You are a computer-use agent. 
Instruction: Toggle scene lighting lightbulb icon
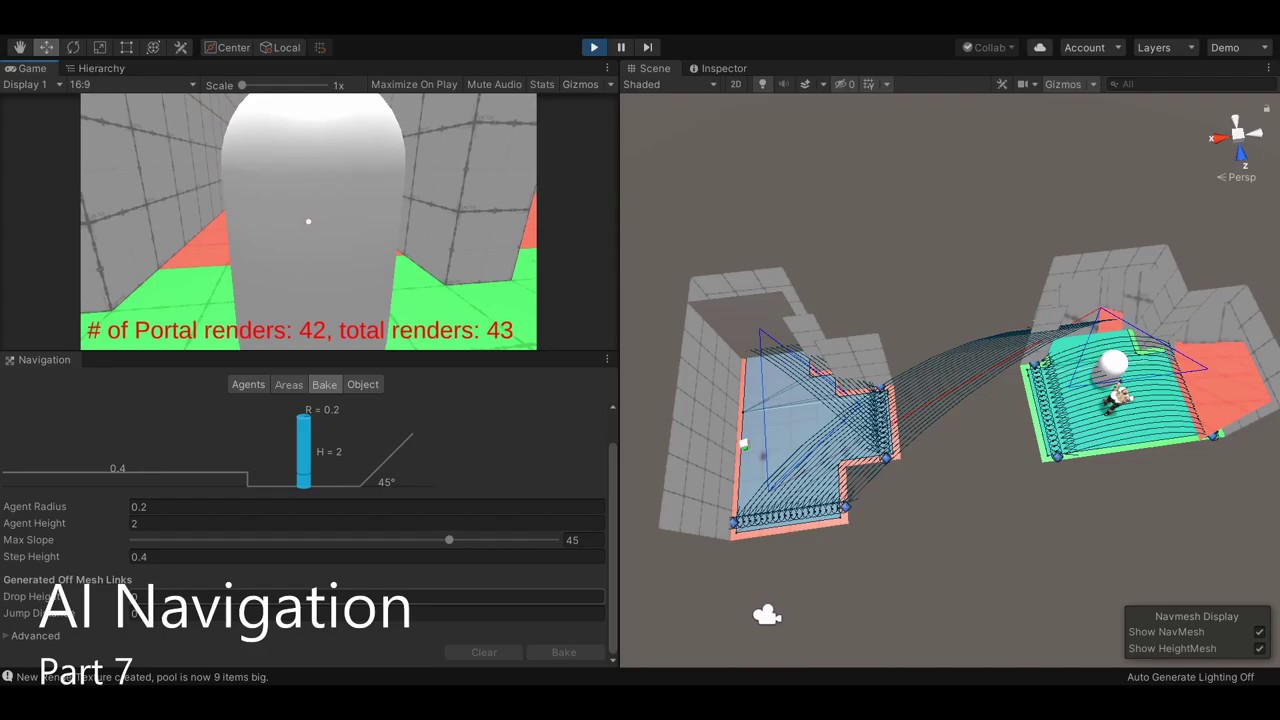[x=762, y=84]
